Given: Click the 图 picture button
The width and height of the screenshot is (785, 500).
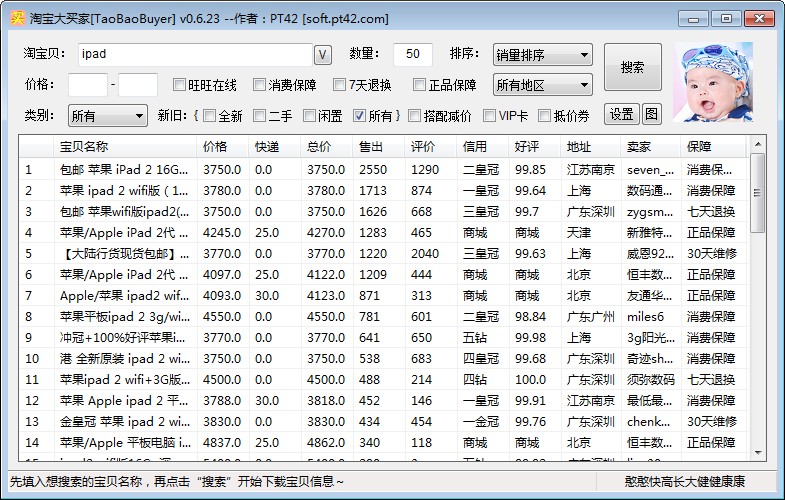Looking at the screenshot, I should 651,114.
